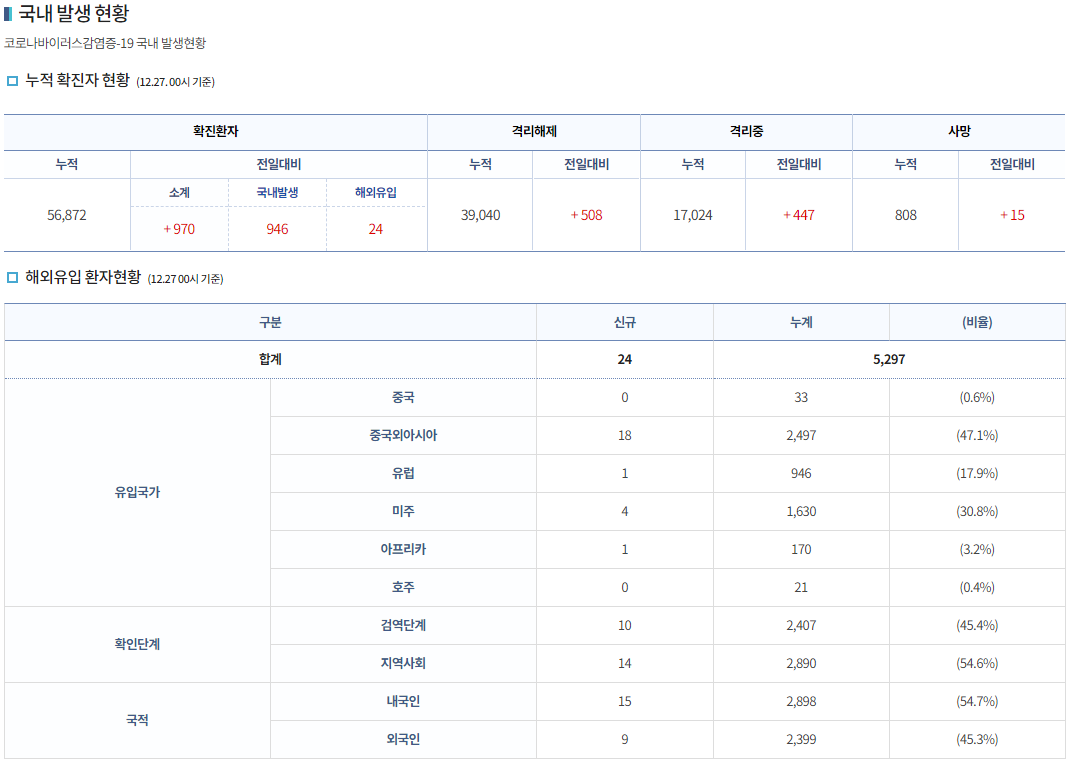This screenshot has height=765, width=1071.
Task: Select the (0.4%) ratio for 호주
Action: [977, 587]
